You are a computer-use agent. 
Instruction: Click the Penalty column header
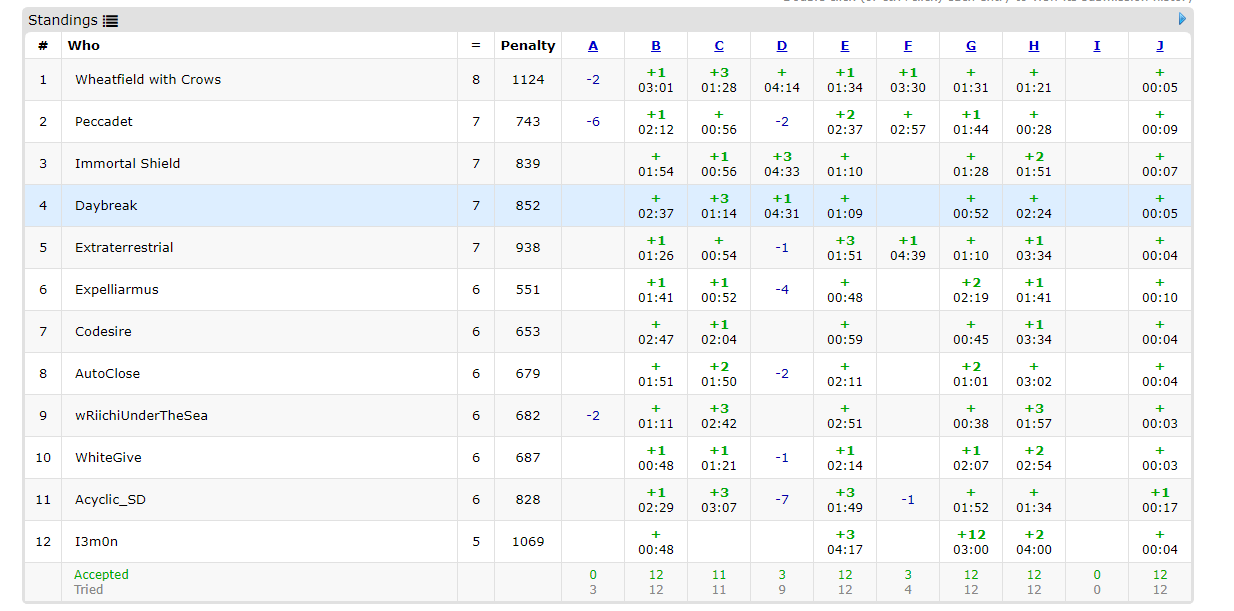[x=528, y=46]
